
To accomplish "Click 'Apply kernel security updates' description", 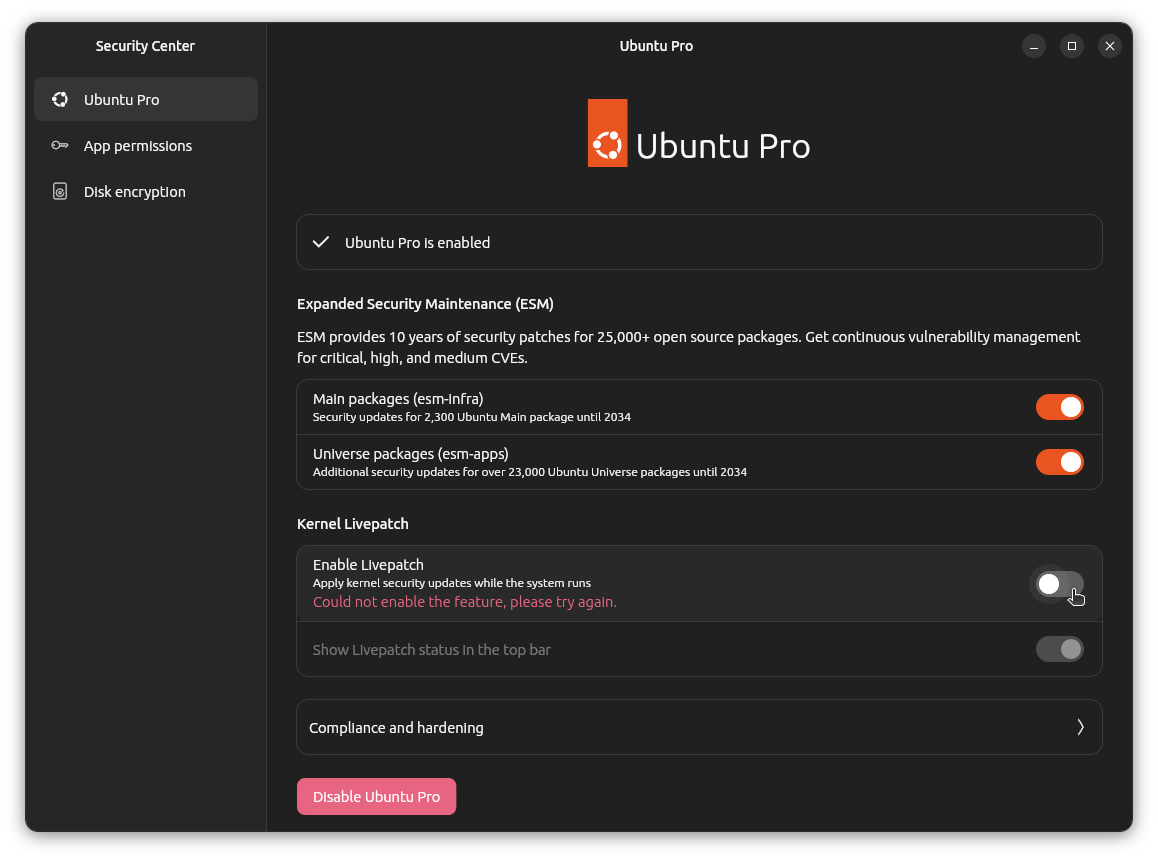I will (x=451, y=583).
